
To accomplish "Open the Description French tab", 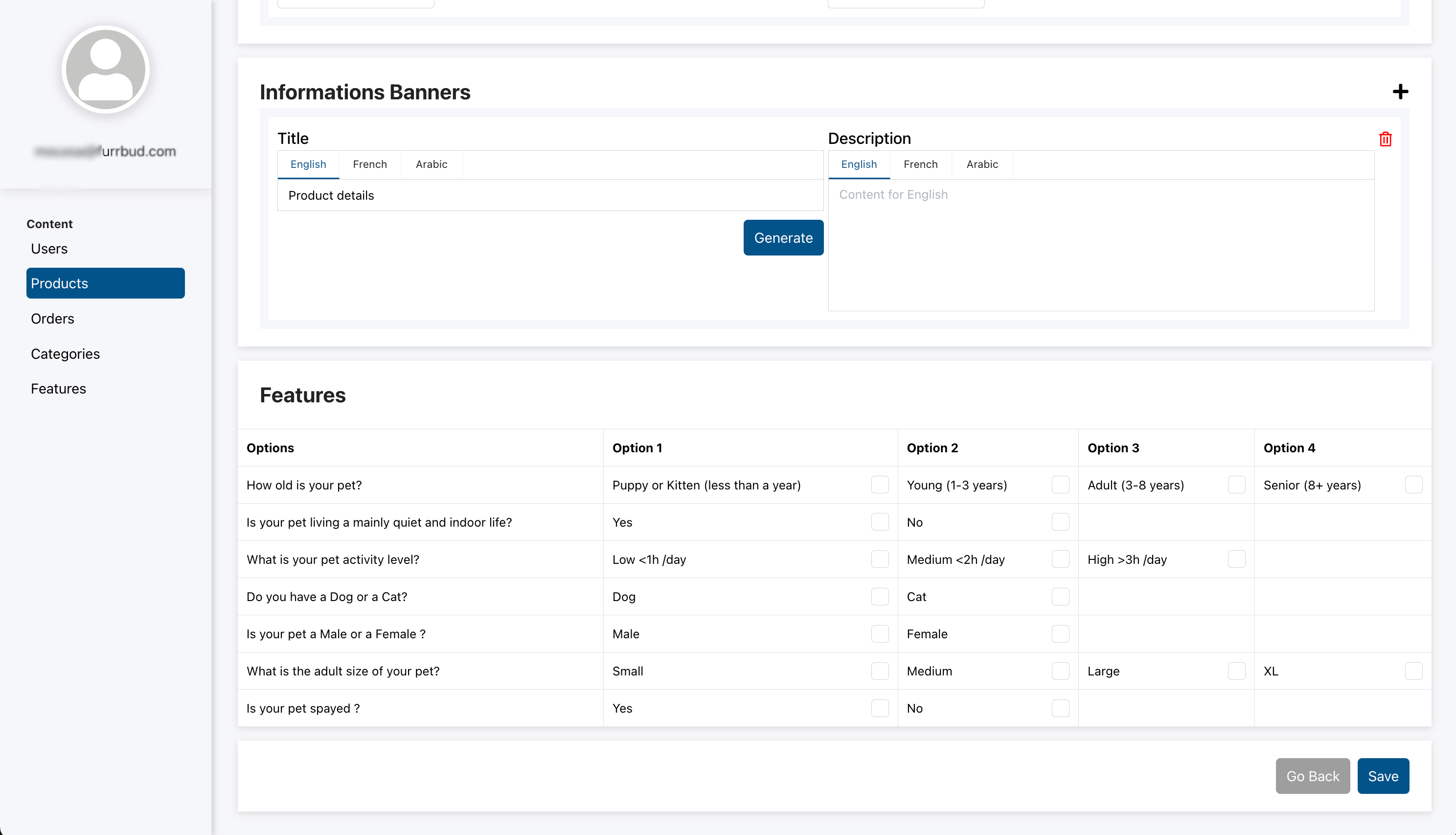I will [920, 164].
